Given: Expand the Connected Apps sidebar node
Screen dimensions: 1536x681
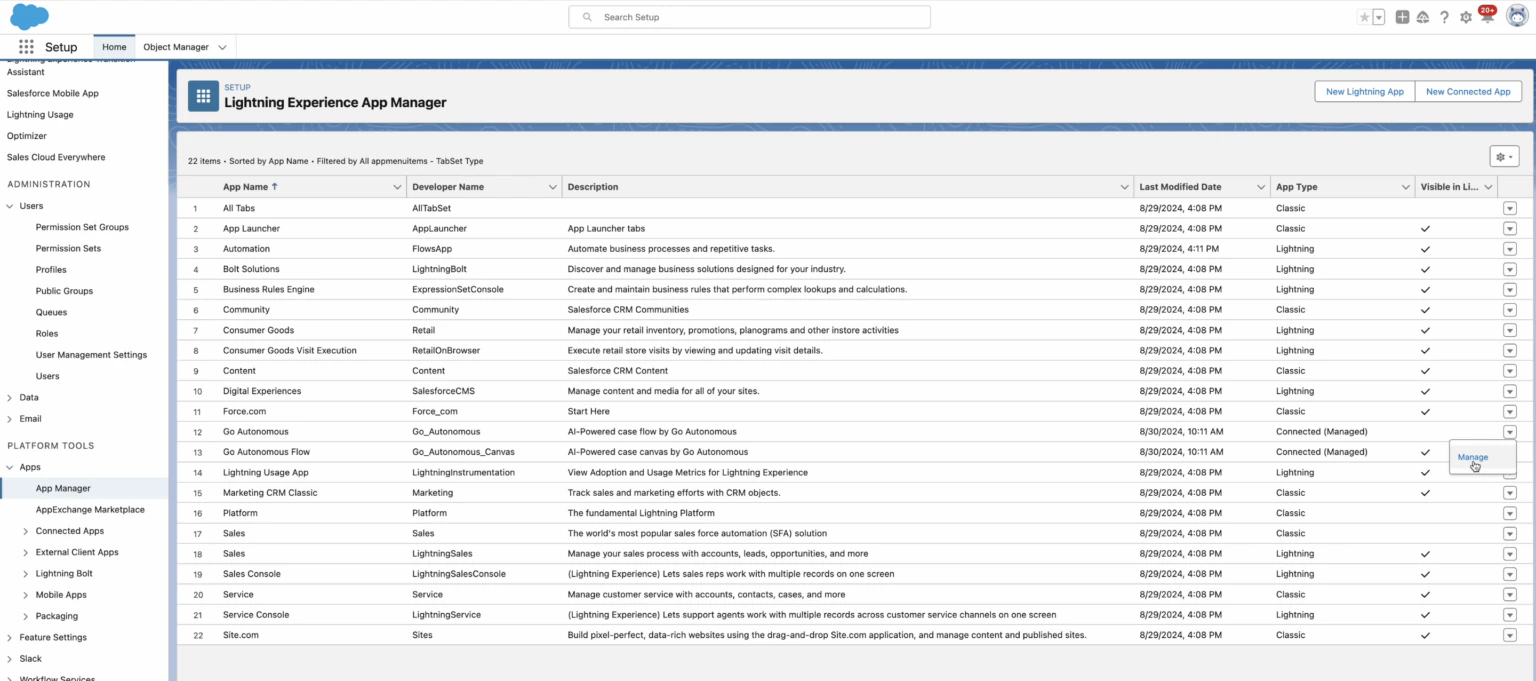Looking at the screenshot, I should click(x=25, y=531).
